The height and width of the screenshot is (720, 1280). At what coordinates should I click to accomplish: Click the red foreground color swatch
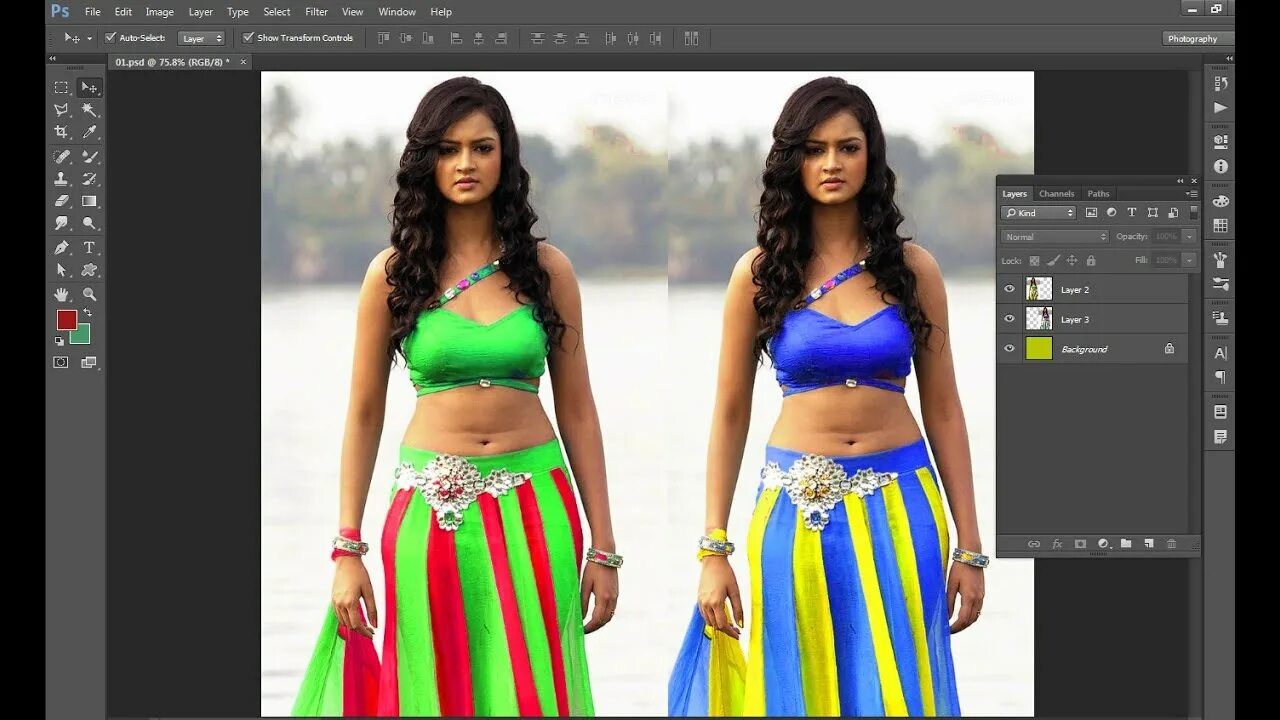(66, 319)
